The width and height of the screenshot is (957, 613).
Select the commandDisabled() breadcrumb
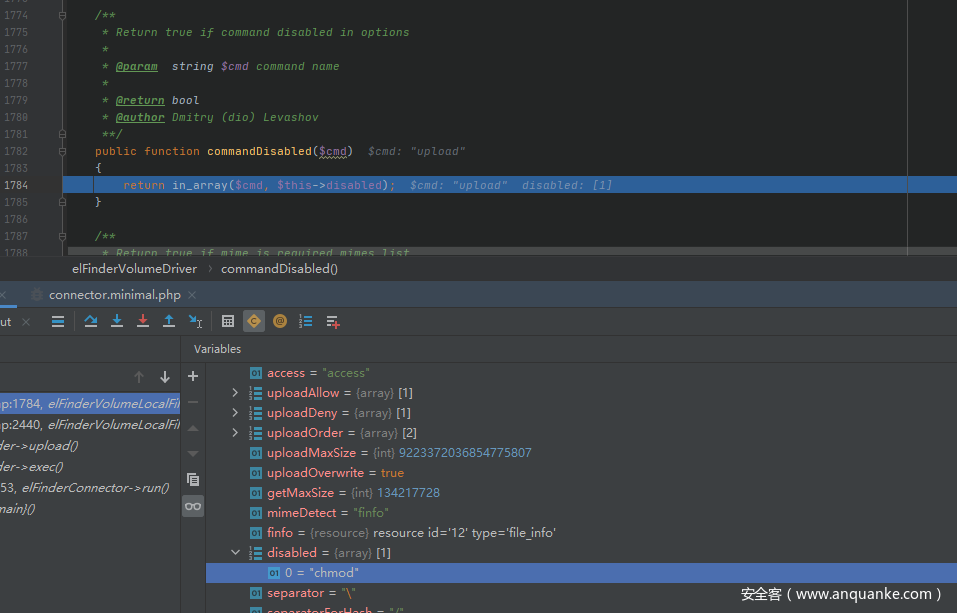279,268
